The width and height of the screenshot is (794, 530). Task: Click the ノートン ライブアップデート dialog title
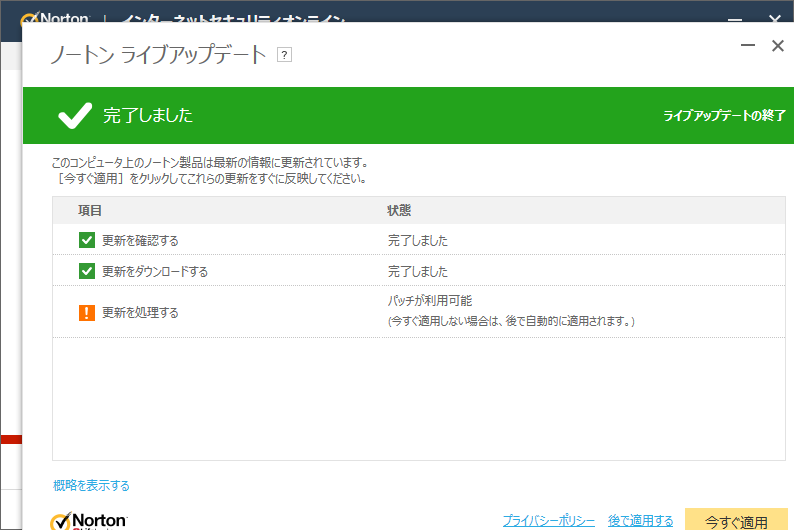(x=158, y=54)
